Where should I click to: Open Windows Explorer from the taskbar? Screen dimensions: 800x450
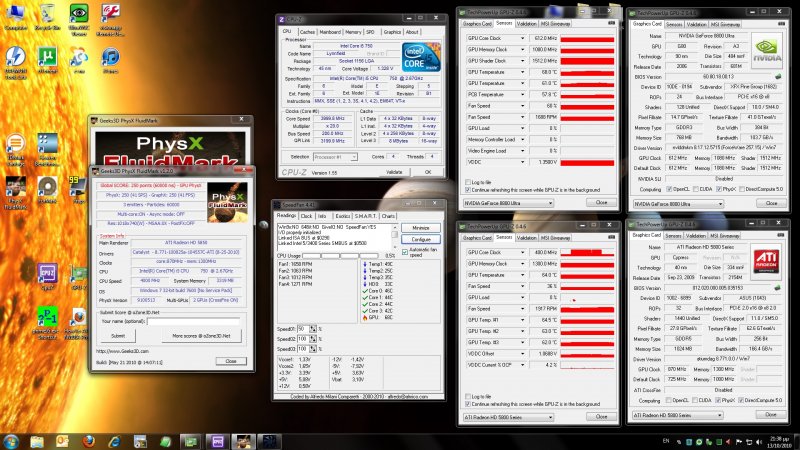coord(37,441)
